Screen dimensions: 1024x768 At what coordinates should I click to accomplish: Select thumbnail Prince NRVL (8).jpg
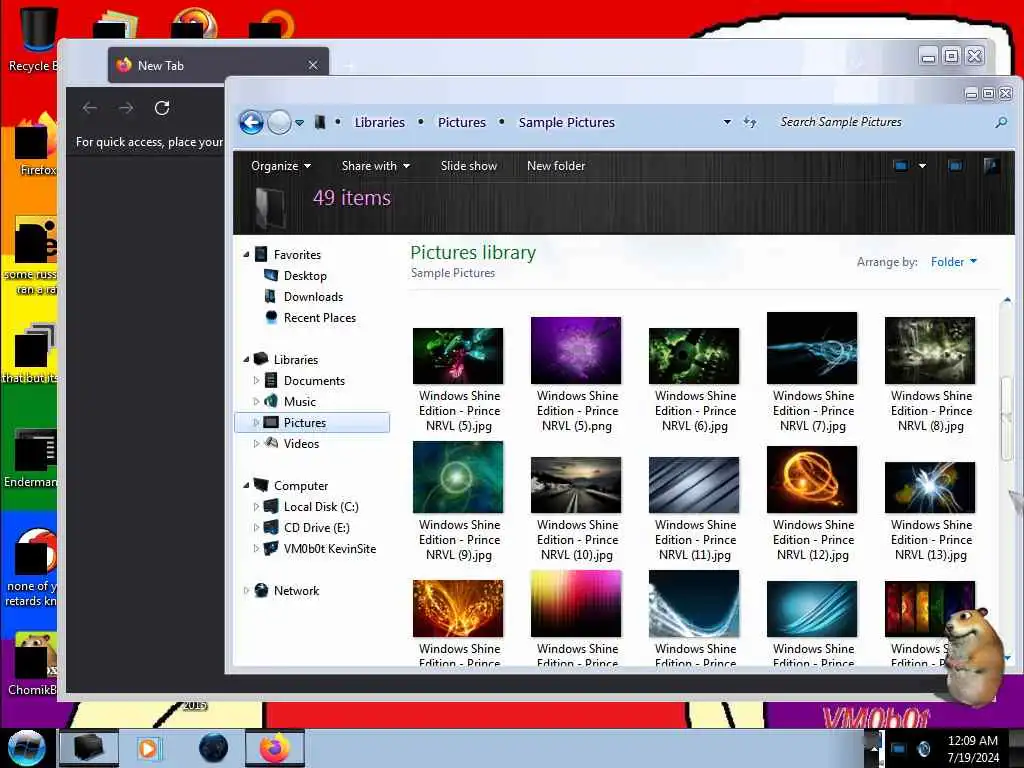[x=930, y=351]
